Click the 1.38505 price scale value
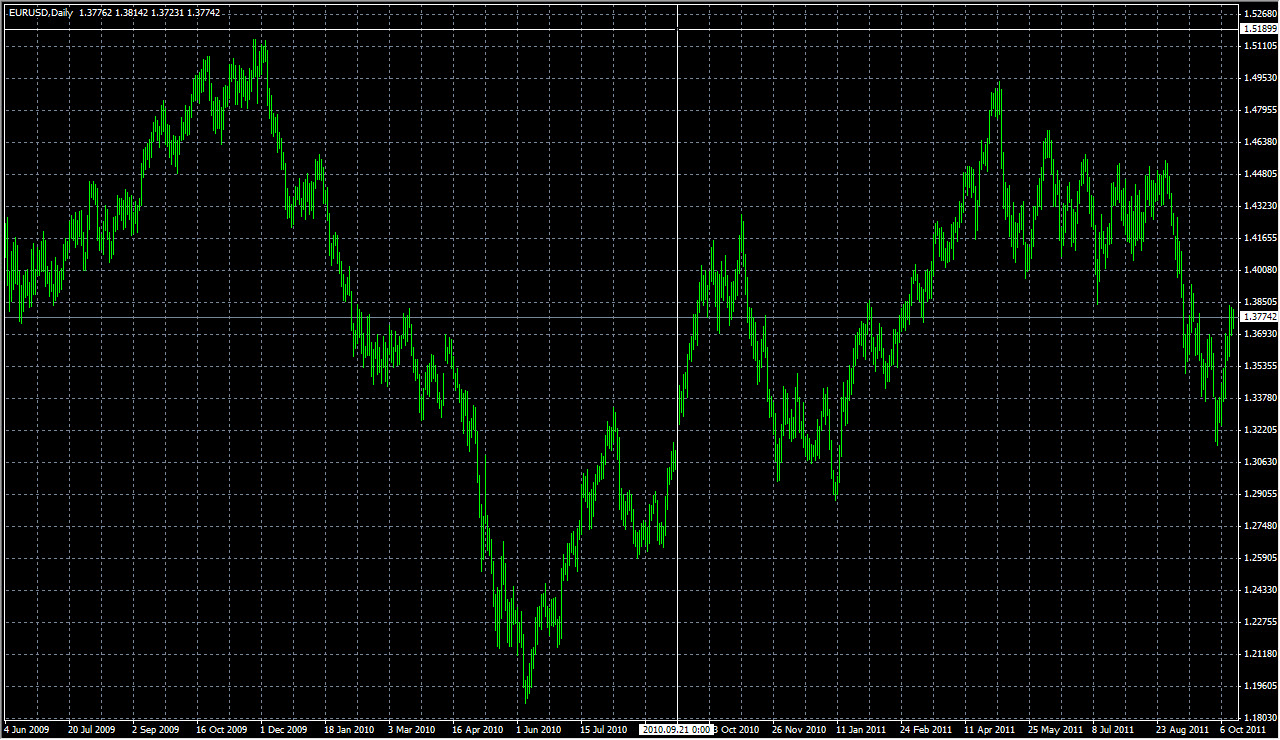Viewport: 1280px width, 740px height. (1261, 302)
